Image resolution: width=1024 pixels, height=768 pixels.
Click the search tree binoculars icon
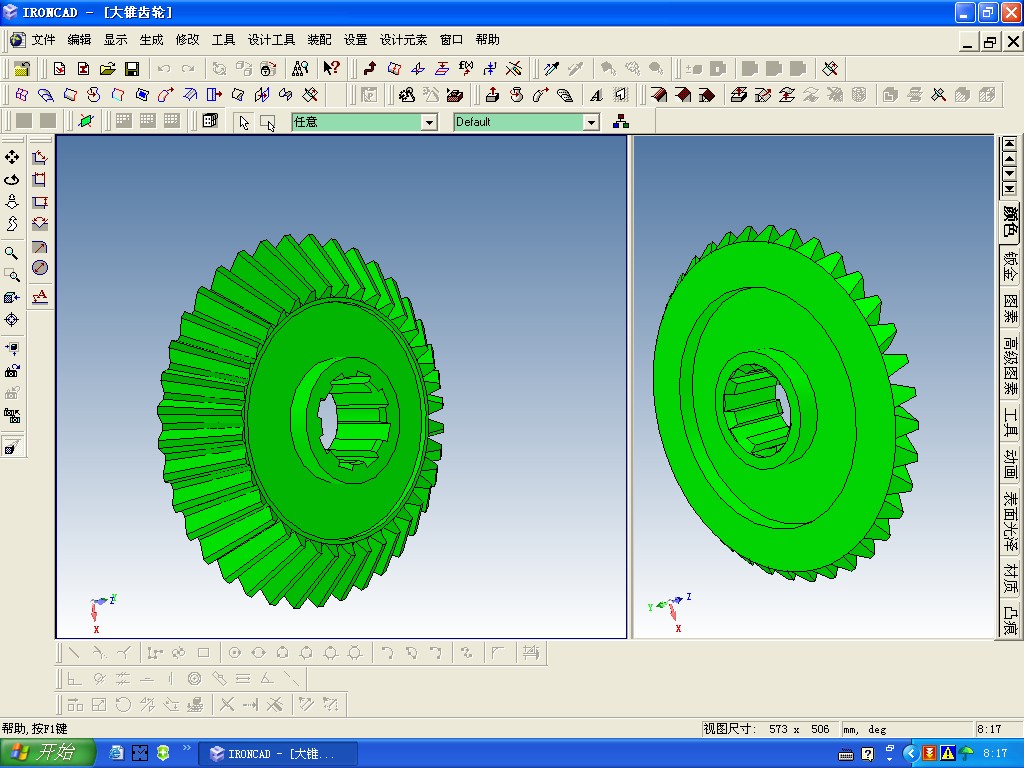click(300, 68)
